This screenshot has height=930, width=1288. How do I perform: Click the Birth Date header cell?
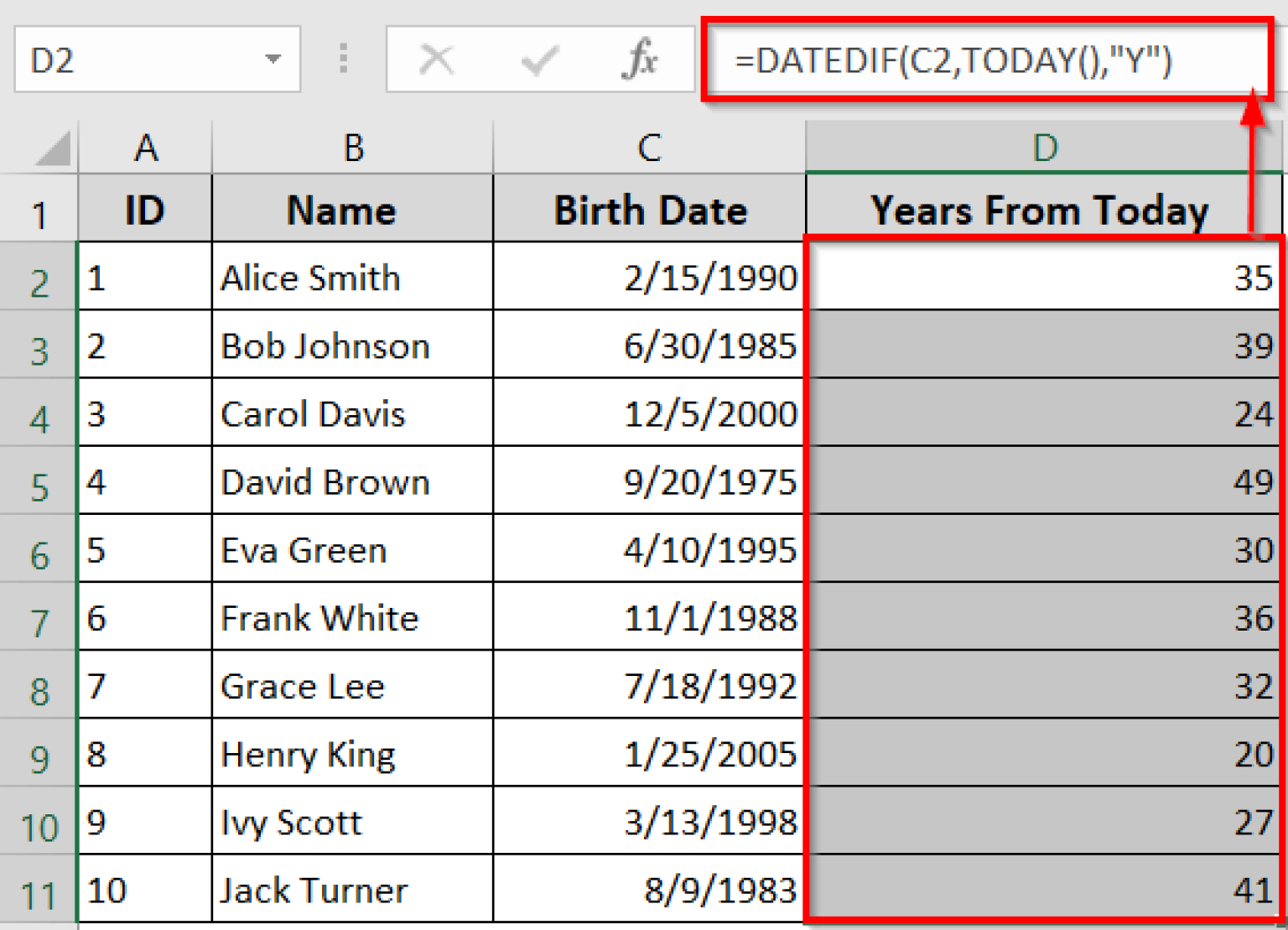[x=649, y=210]
